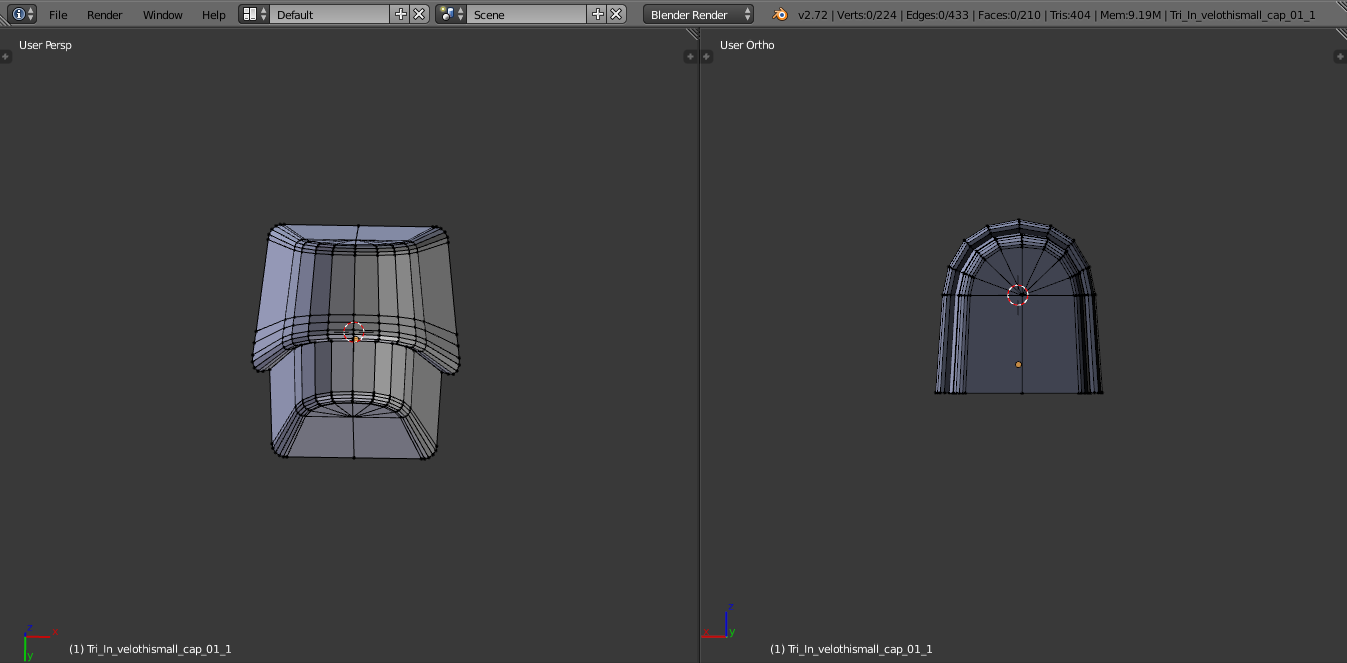Screen dimensions: 1347x663
Task: Click the area split corner of User Persp viewport
Action: (691, 34)
